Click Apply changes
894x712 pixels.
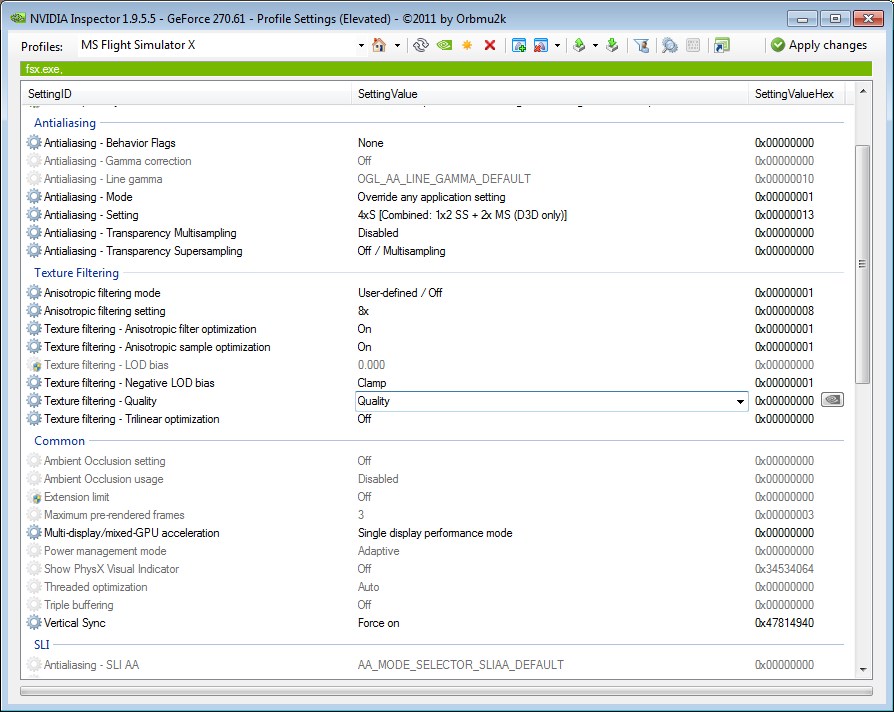[819, 45]
